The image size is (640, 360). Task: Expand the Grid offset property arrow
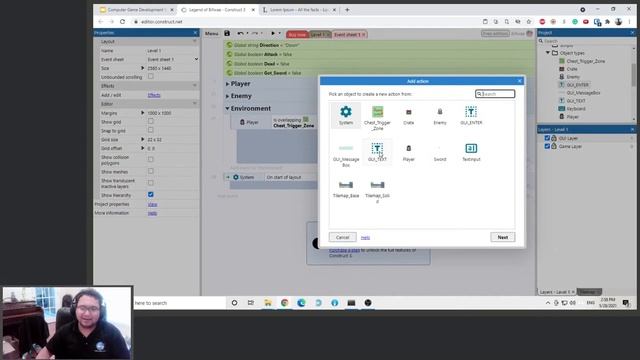[142, 148]
